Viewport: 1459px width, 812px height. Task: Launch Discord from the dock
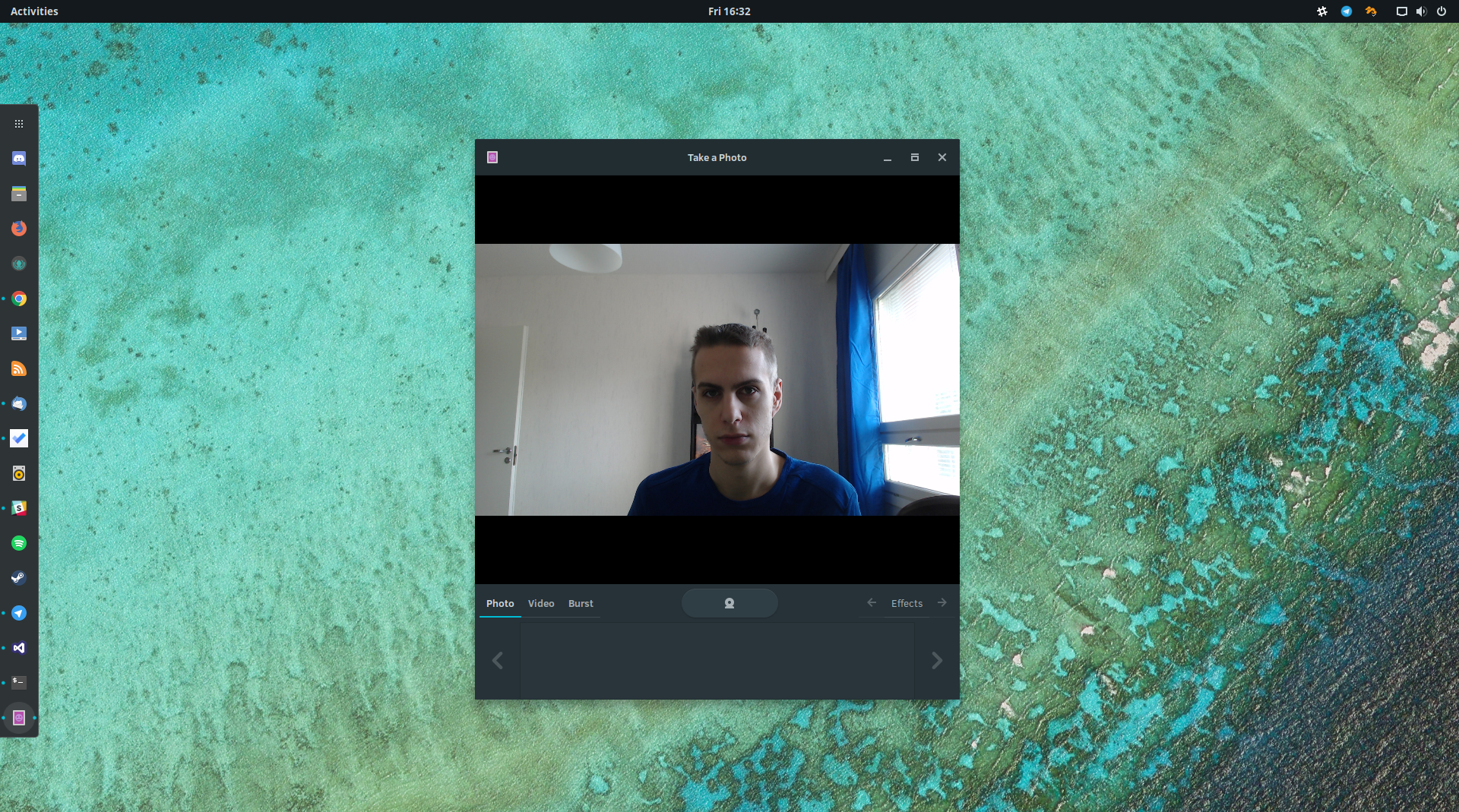click(19, 158)
